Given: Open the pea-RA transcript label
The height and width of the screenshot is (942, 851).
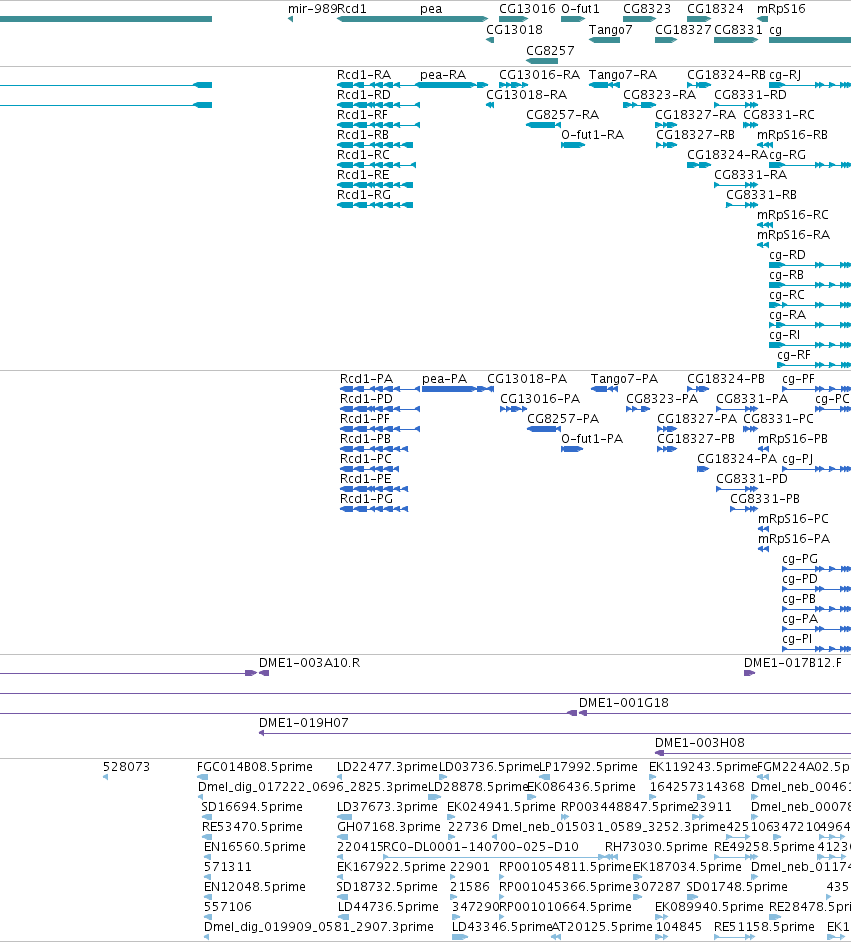Looking at the screenshot, I should tap(443, 74).
